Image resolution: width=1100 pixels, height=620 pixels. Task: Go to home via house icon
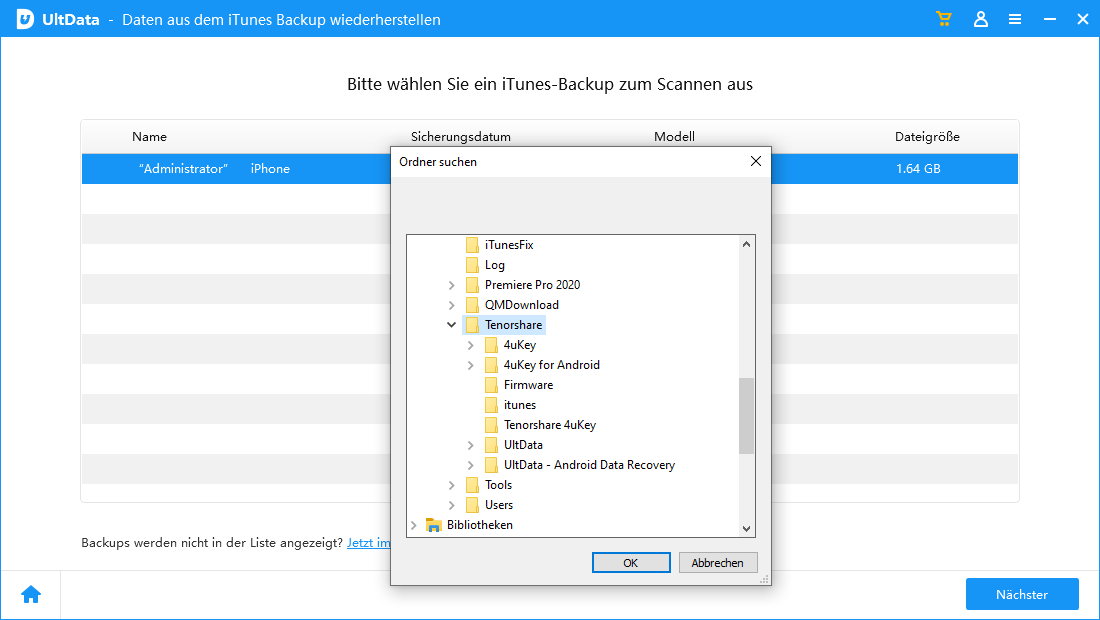pos(31,595)
